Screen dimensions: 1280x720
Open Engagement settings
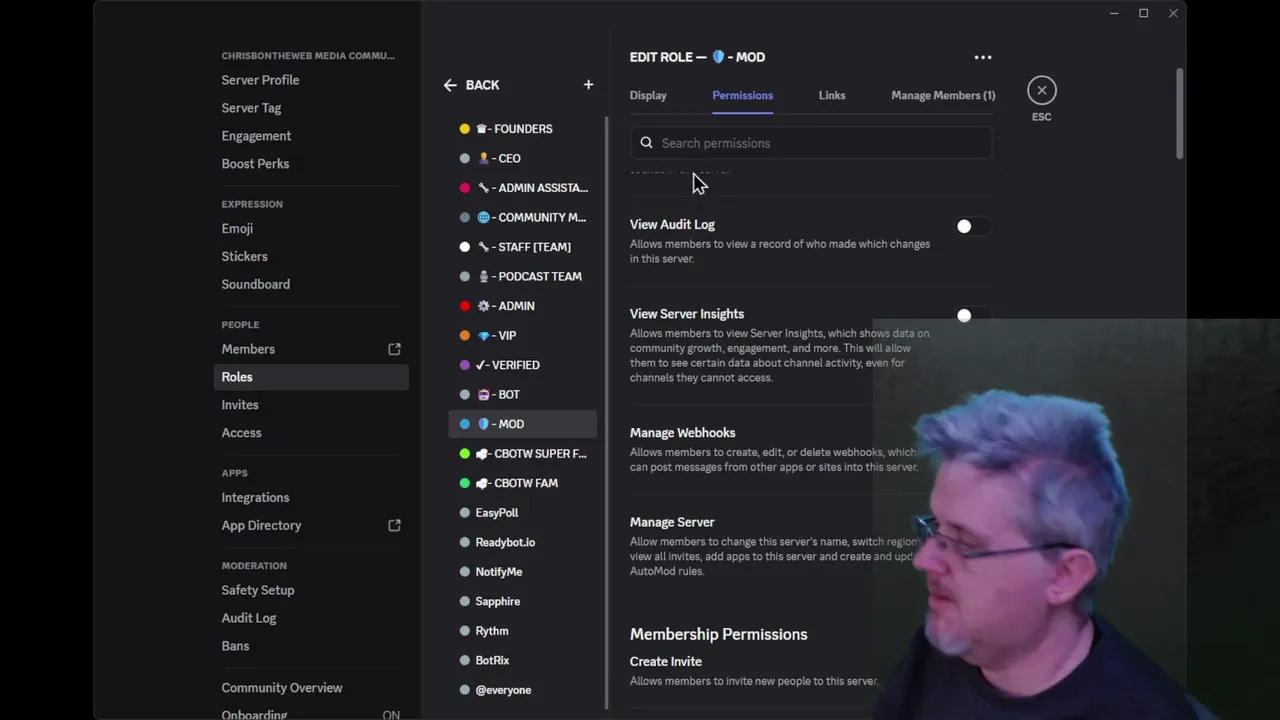click(x=311, y=136)
